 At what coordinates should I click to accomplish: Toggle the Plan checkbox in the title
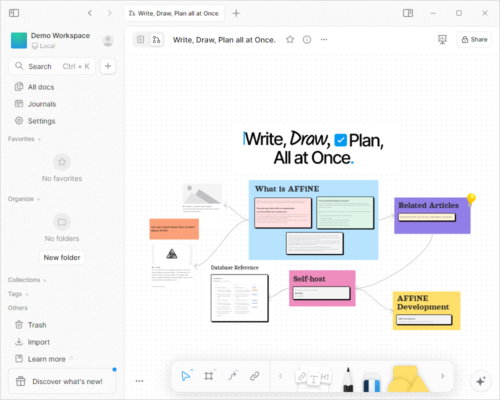click(x=340, y=140)
